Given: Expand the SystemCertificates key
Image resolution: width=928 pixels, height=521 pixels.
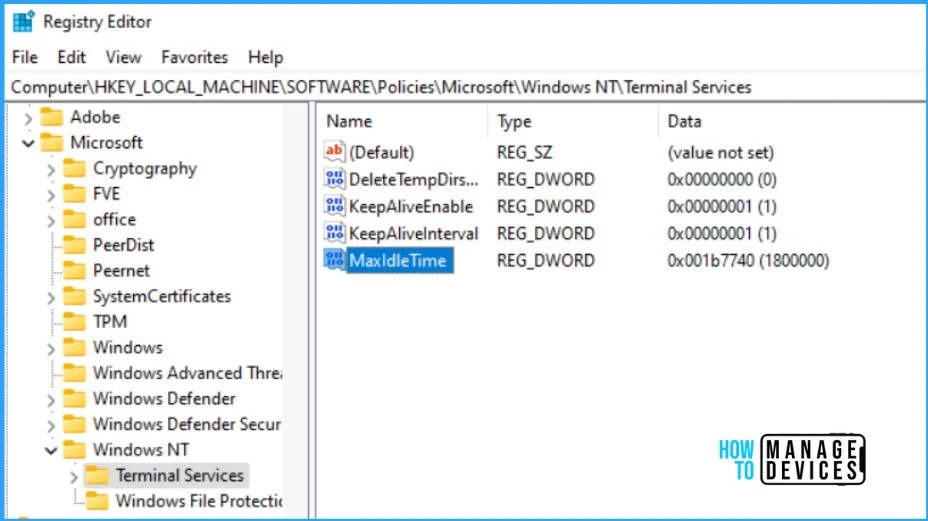Looking at the screenshot, I should coord(51,297).
